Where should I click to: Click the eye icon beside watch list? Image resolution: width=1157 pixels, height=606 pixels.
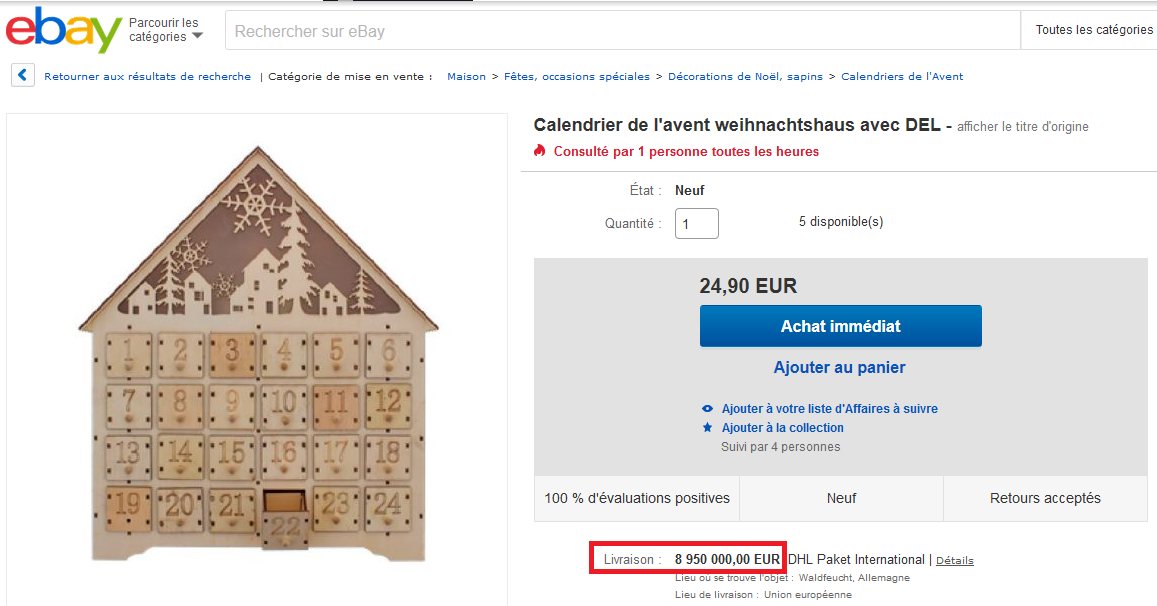708,409
